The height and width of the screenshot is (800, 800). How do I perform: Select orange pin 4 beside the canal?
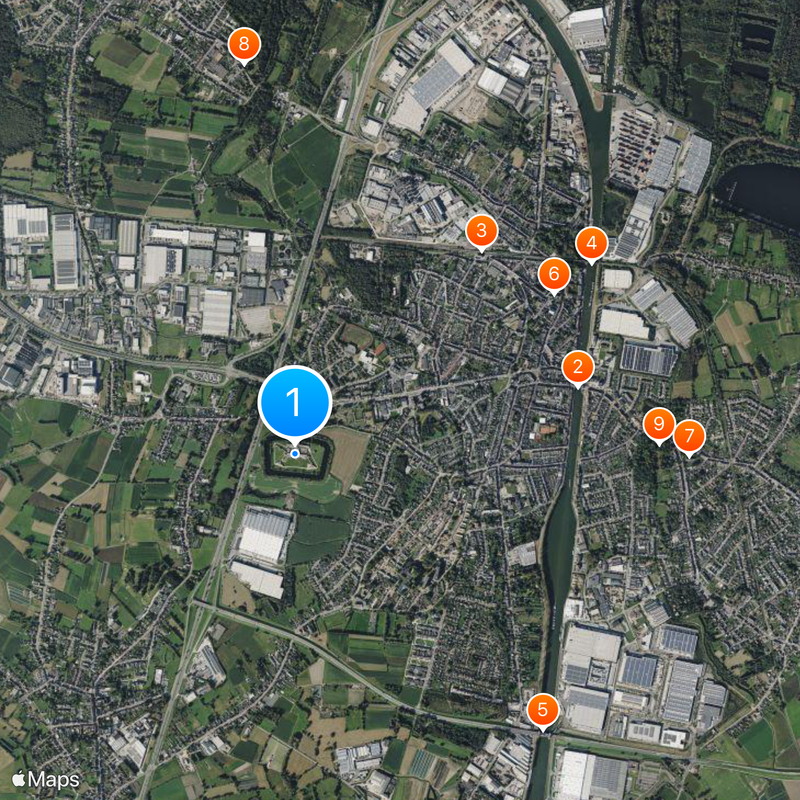[x=591, y=243]
